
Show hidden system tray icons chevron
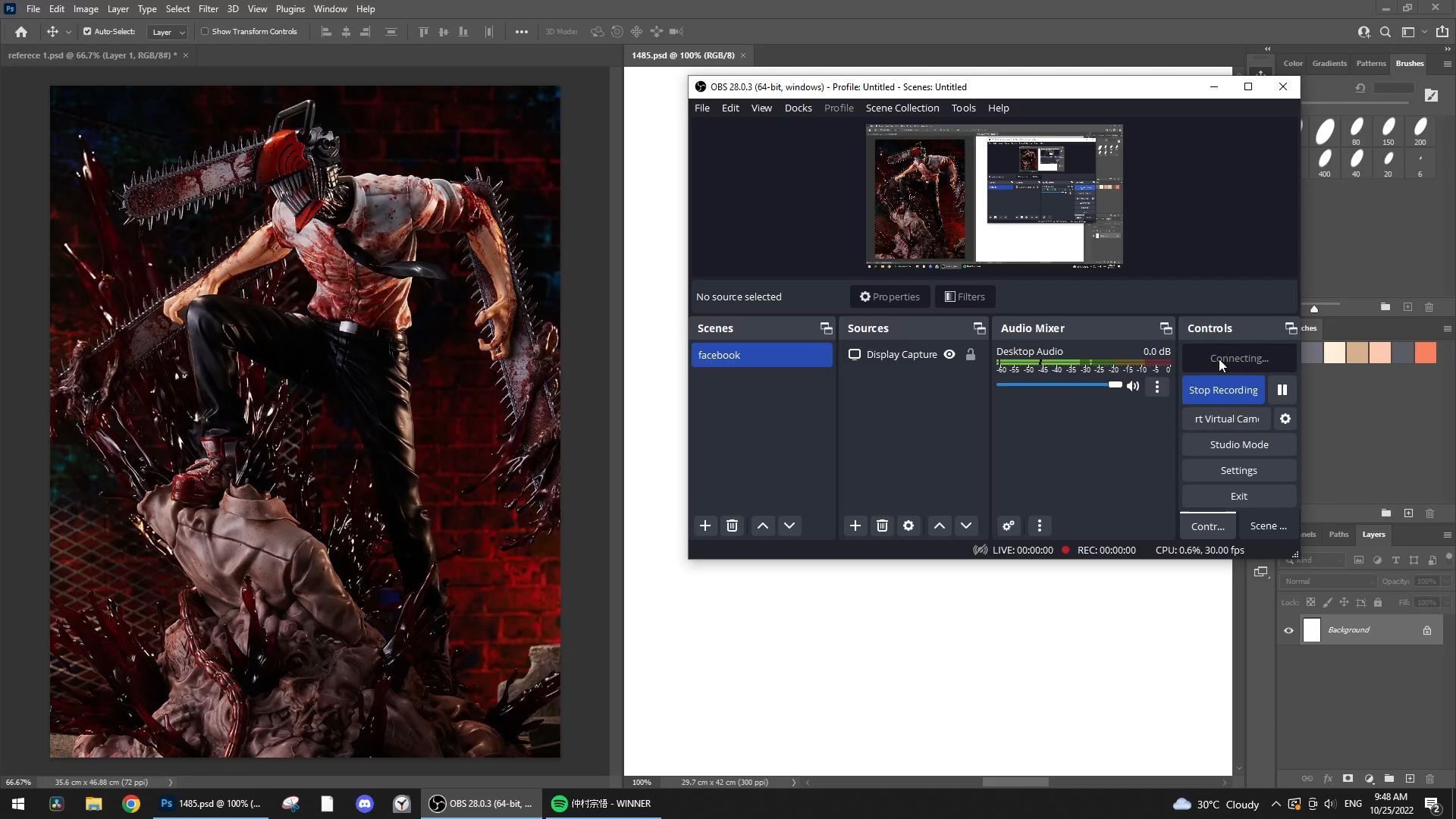click(1276, 804)
